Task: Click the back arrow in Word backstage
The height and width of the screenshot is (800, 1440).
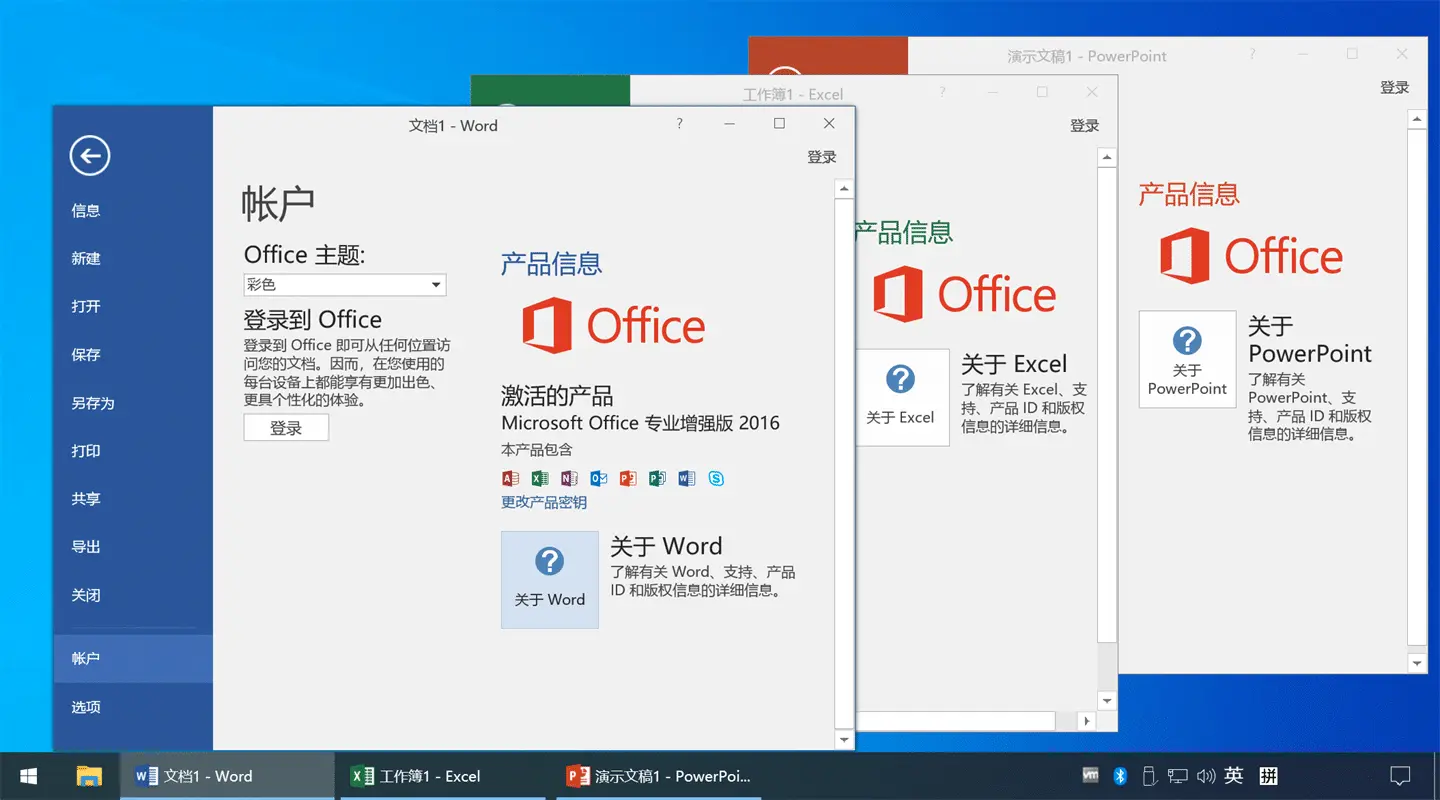Action: (90, 155)
